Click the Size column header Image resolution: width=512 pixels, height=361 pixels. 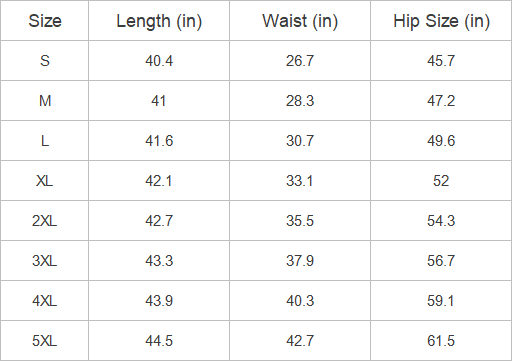(x=45, y=21)
